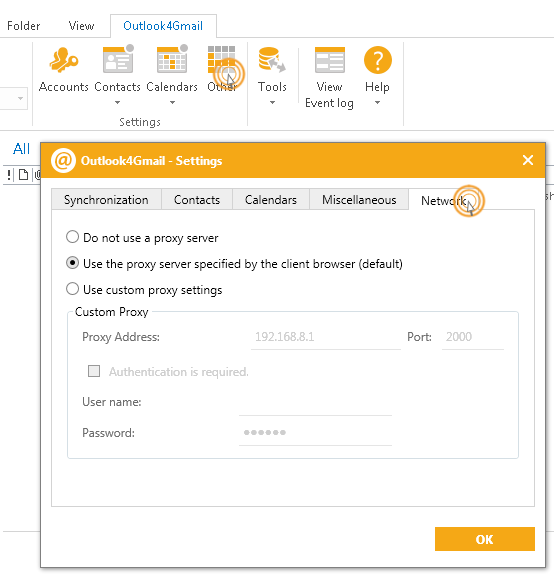Viewport: 554px width, 580px height.
Task: Open the Accounts settings icon
Action: (x=64, y=60)
